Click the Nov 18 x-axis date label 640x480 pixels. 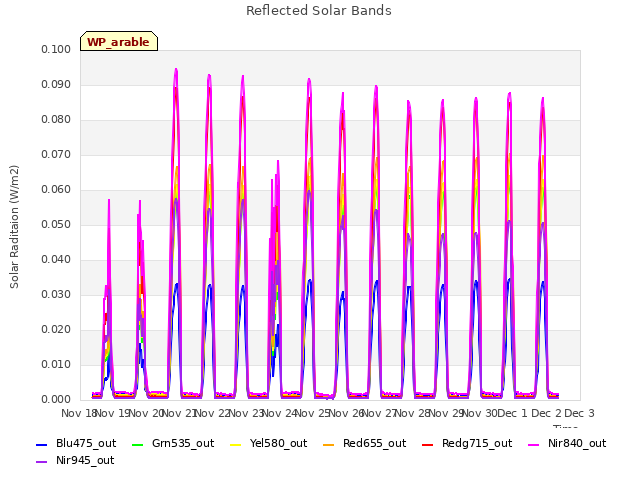[x=79, y=413]
